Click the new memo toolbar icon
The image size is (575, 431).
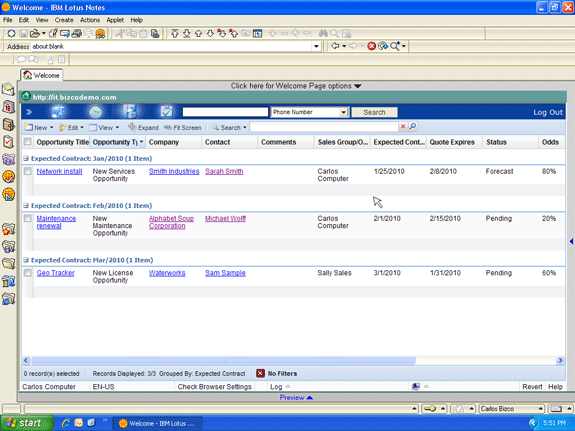coord(53,33)
